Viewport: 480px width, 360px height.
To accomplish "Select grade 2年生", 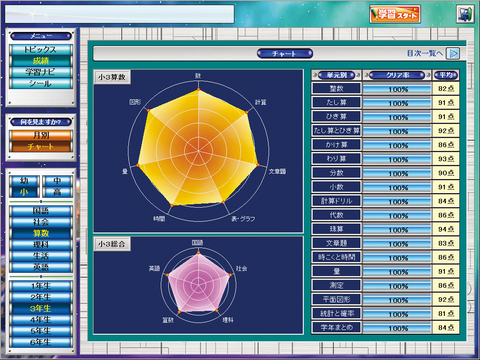I will coord(41,297).
